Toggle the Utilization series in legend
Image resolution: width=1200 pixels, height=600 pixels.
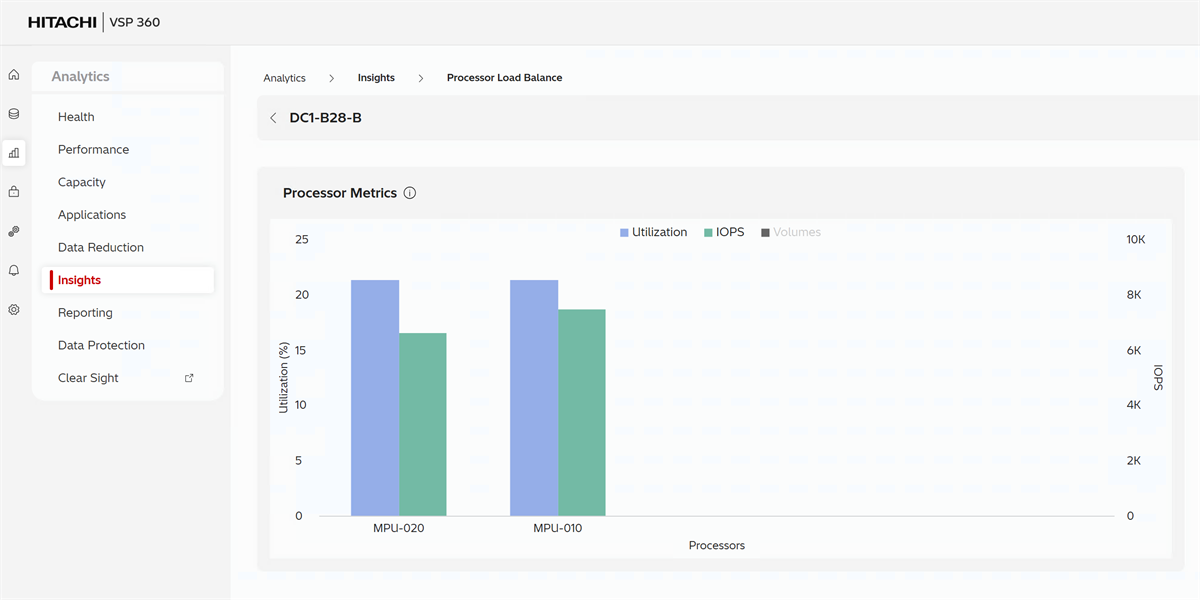[x=653, y=232]
